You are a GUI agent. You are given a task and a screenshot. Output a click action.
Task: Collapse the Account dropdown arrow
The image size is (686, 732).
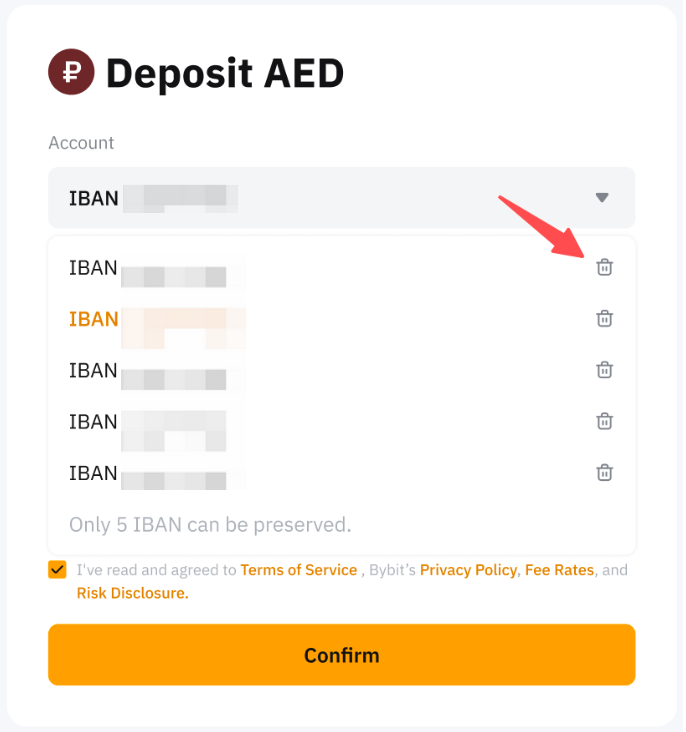602,198
